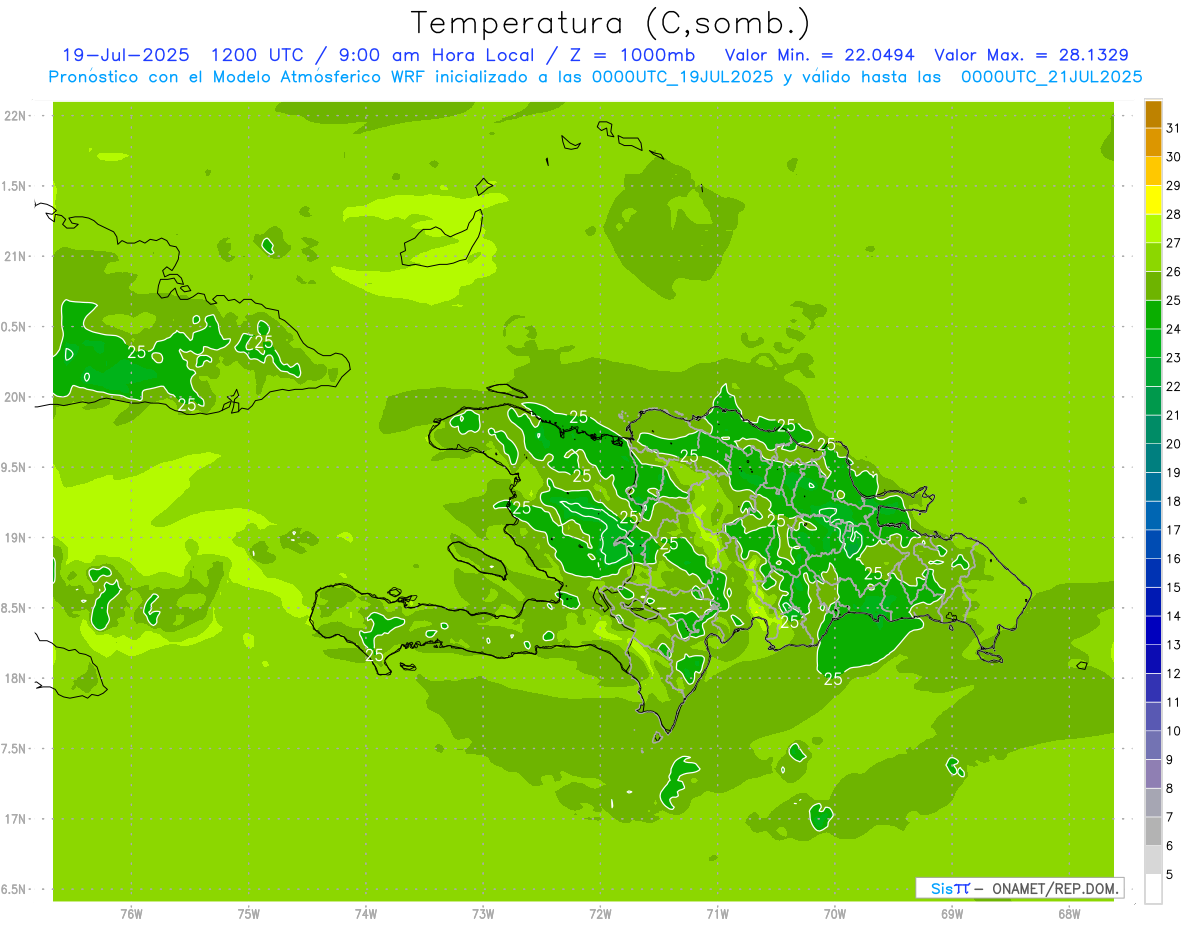The image size is (1200, 927).
Task: Click Valor Max. = 28.1329 text
Action: (1031, 55)
